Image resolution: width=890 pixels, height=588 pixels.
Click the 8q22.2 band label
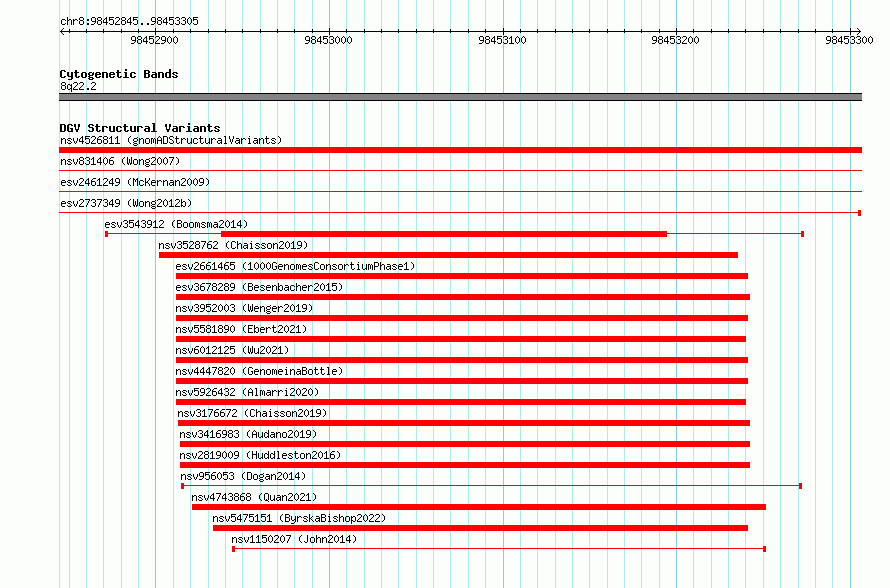[78, 86]
